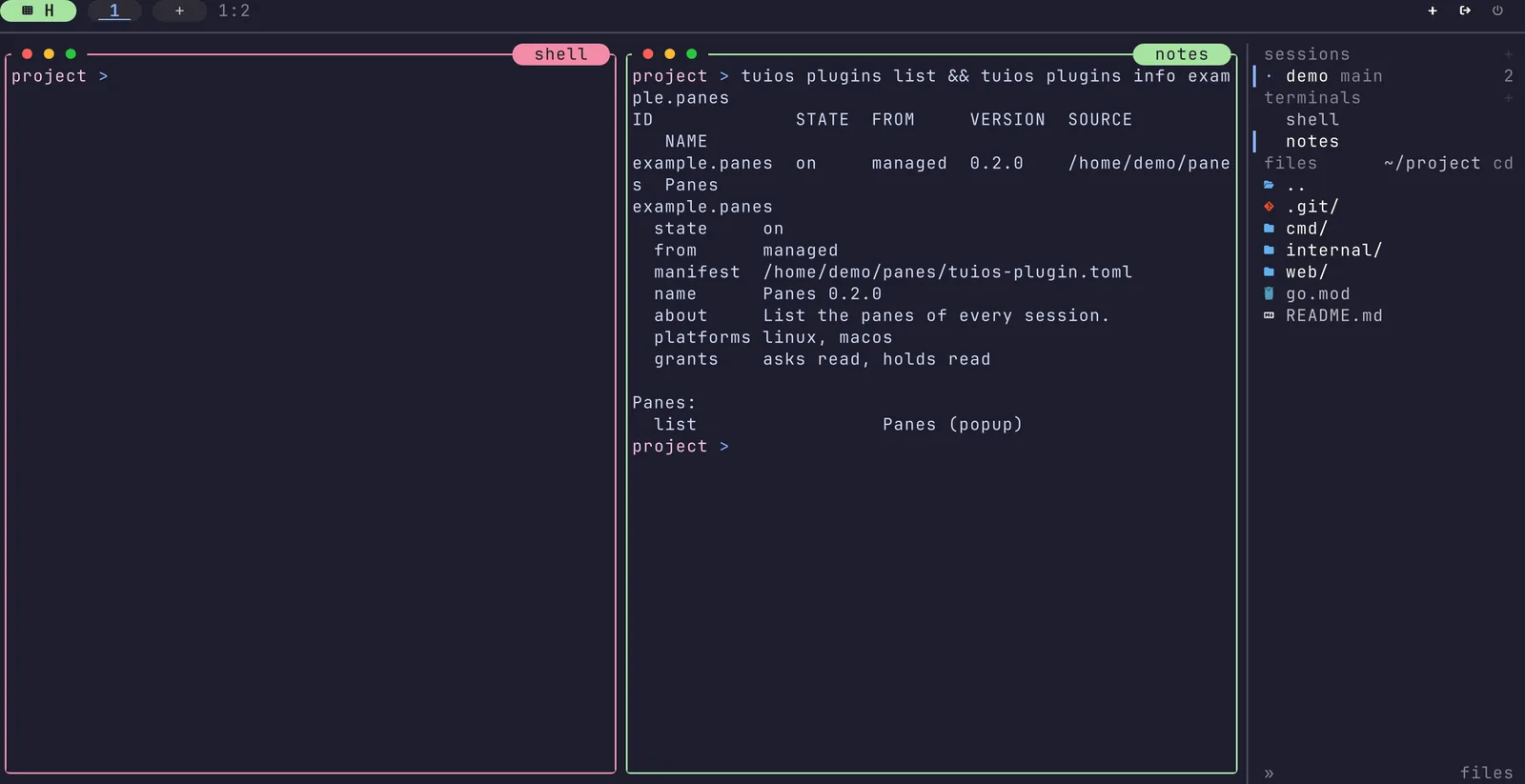Click the 'asks read, holds read' grants value
Image resolution: width=1525 pixels, height=784 pixels.
tap(877, 359)
